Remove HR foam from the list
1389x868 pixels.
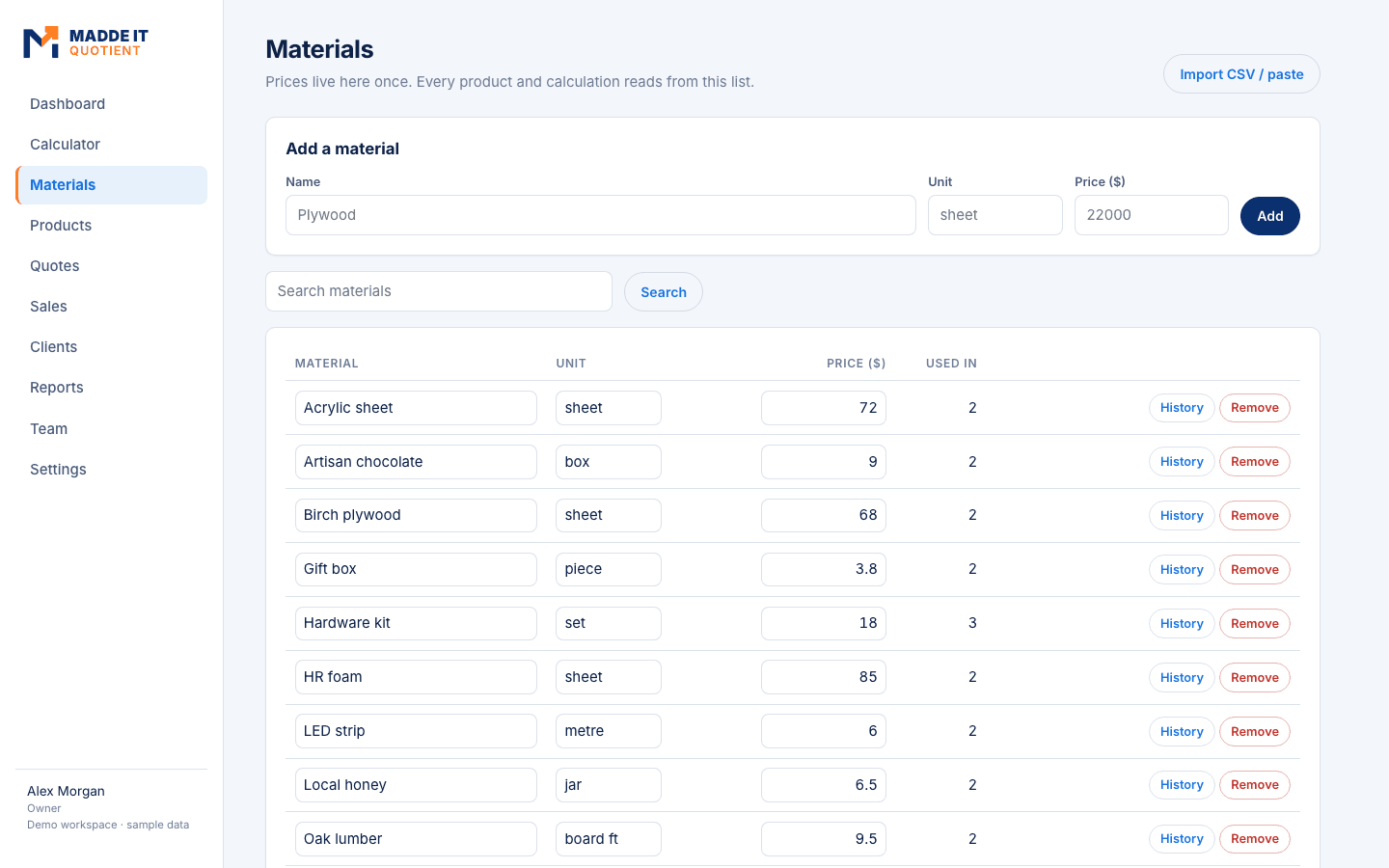(x=1255, y=678)
